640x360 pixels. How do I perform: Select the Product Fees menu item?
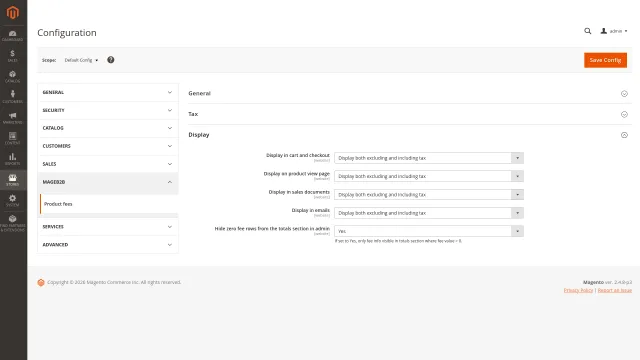pyautogui.click(x=109, y=204)
